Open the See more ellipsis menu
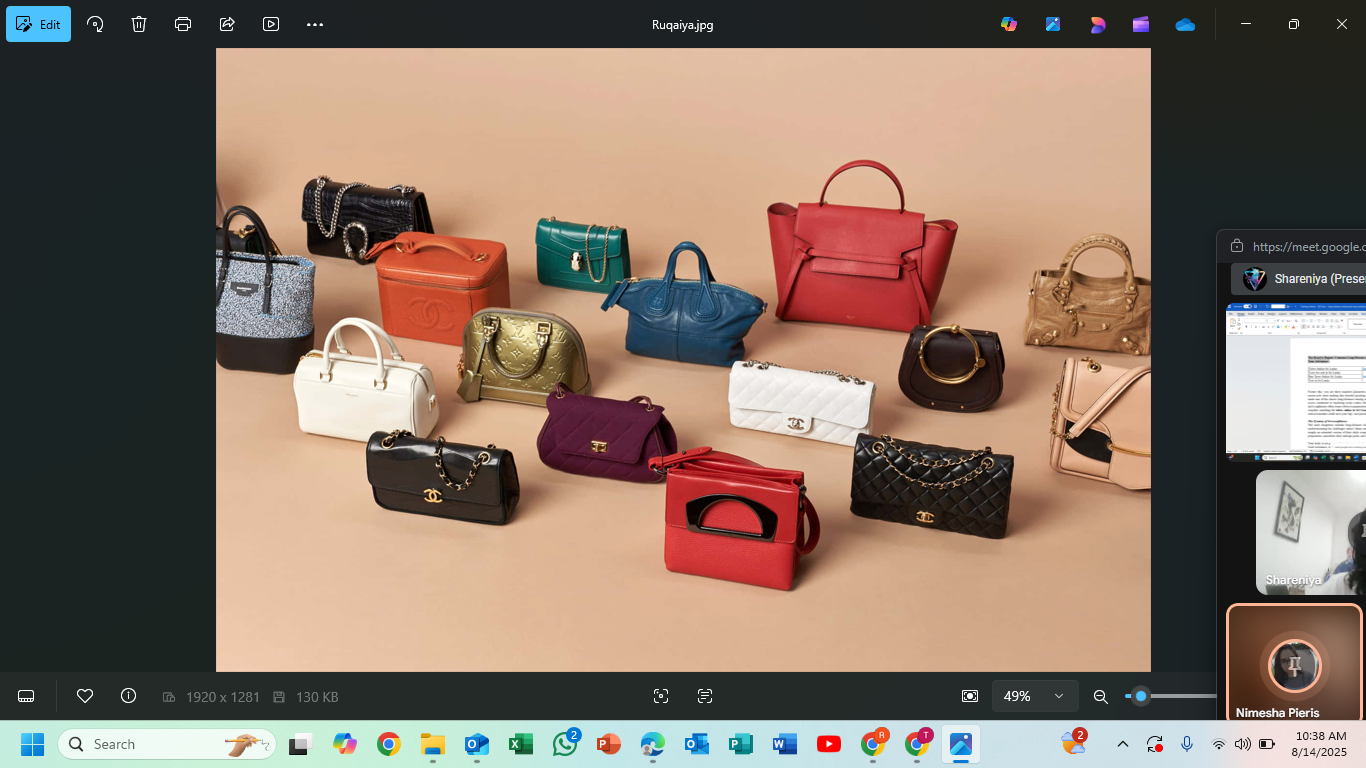 315,24
